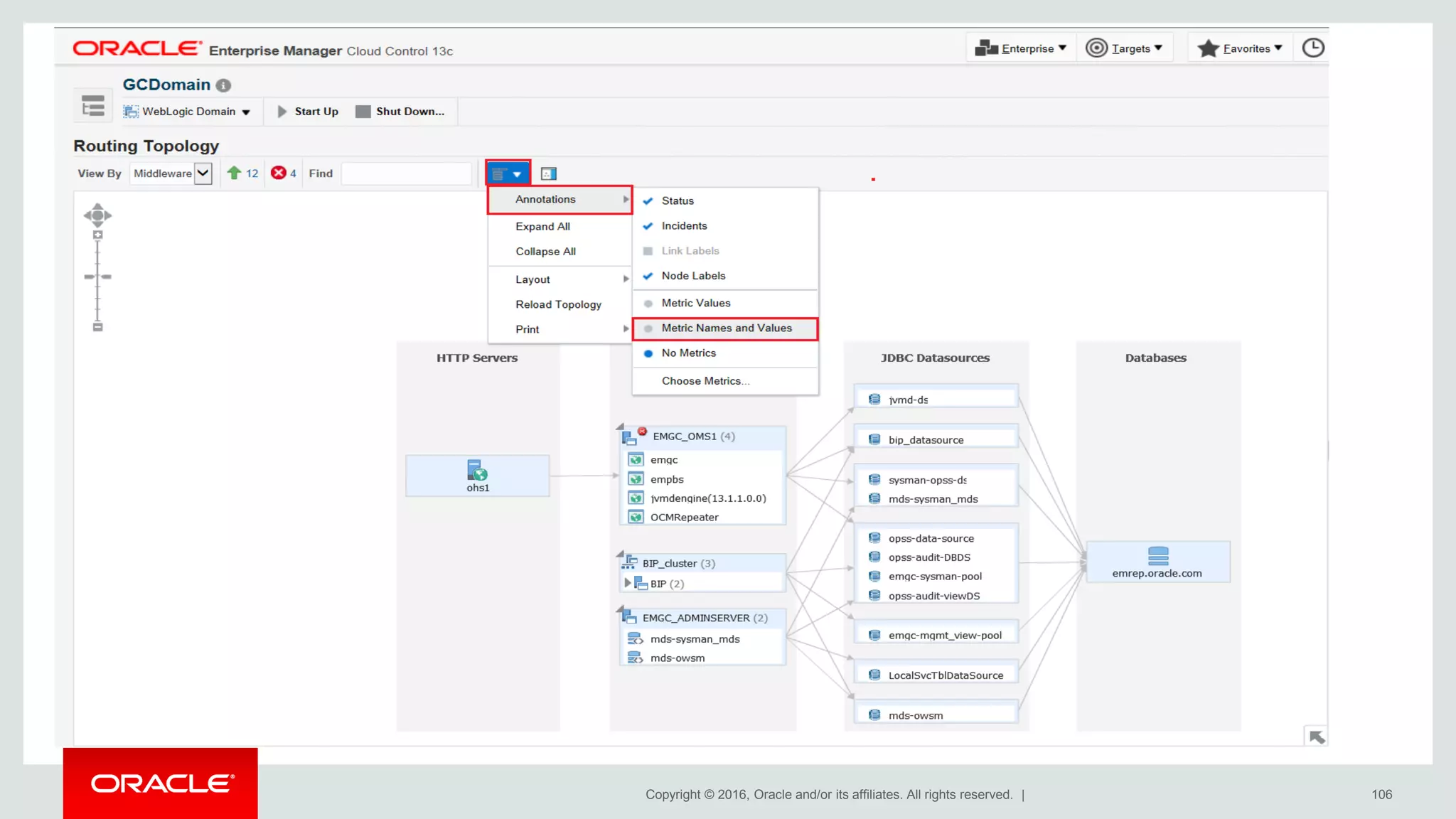Choose Reload Topology from the menu
The height and width of the screenshot is (819, 1456).
[558, 304]
